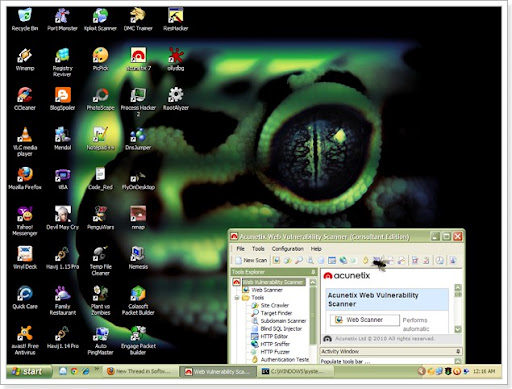Image resolution: width=512 pixels, height=389 pixels.
Task: Select the Mozilla Firefox desktop icon
Action: coord(25,178)
